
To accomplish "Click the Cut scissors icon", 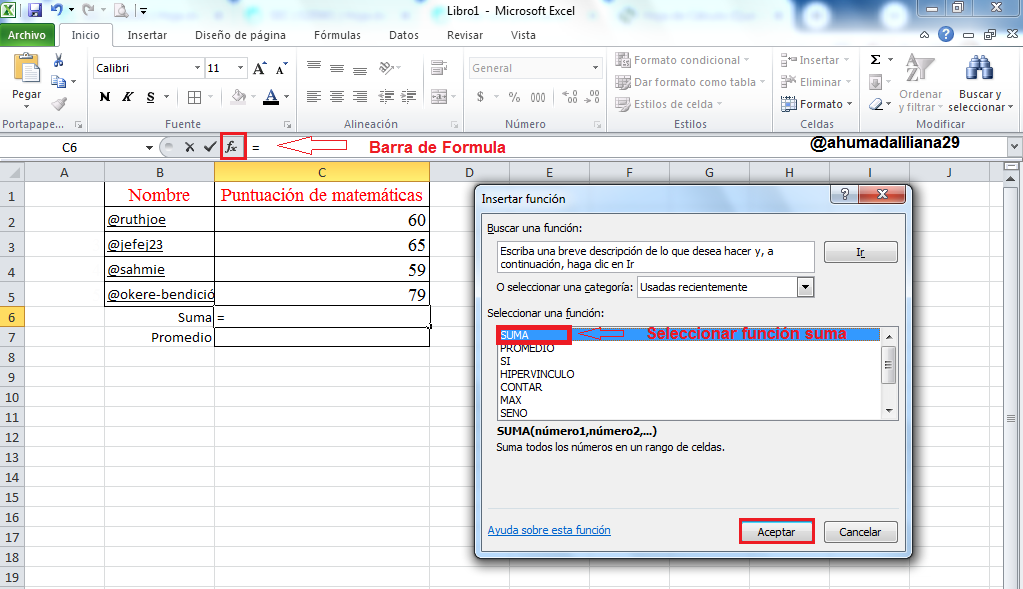I will (59, 61).
